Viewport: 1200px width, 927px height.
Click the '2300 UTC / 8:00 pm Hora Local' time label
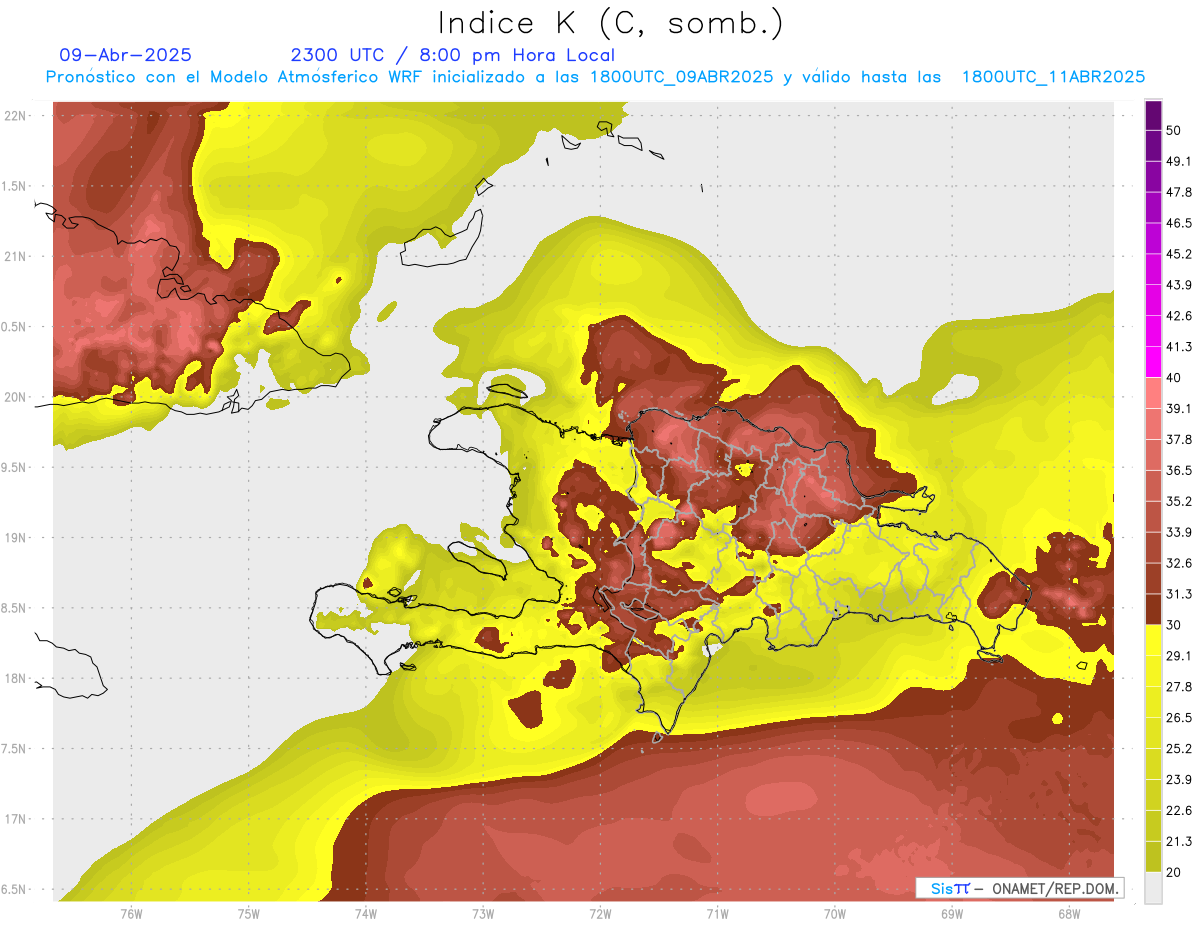click(453, 55)
